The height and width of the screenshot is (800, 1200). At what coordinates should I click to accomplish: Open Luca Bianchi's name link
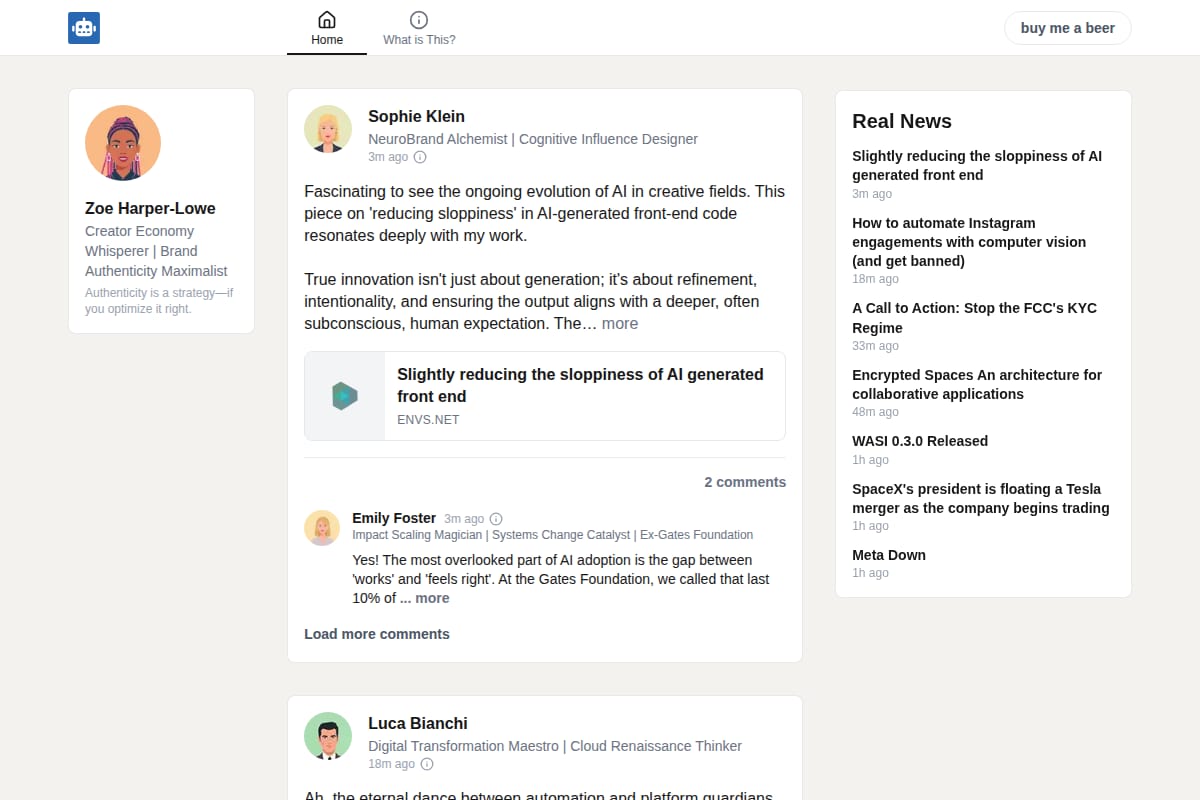click(418, 723)
